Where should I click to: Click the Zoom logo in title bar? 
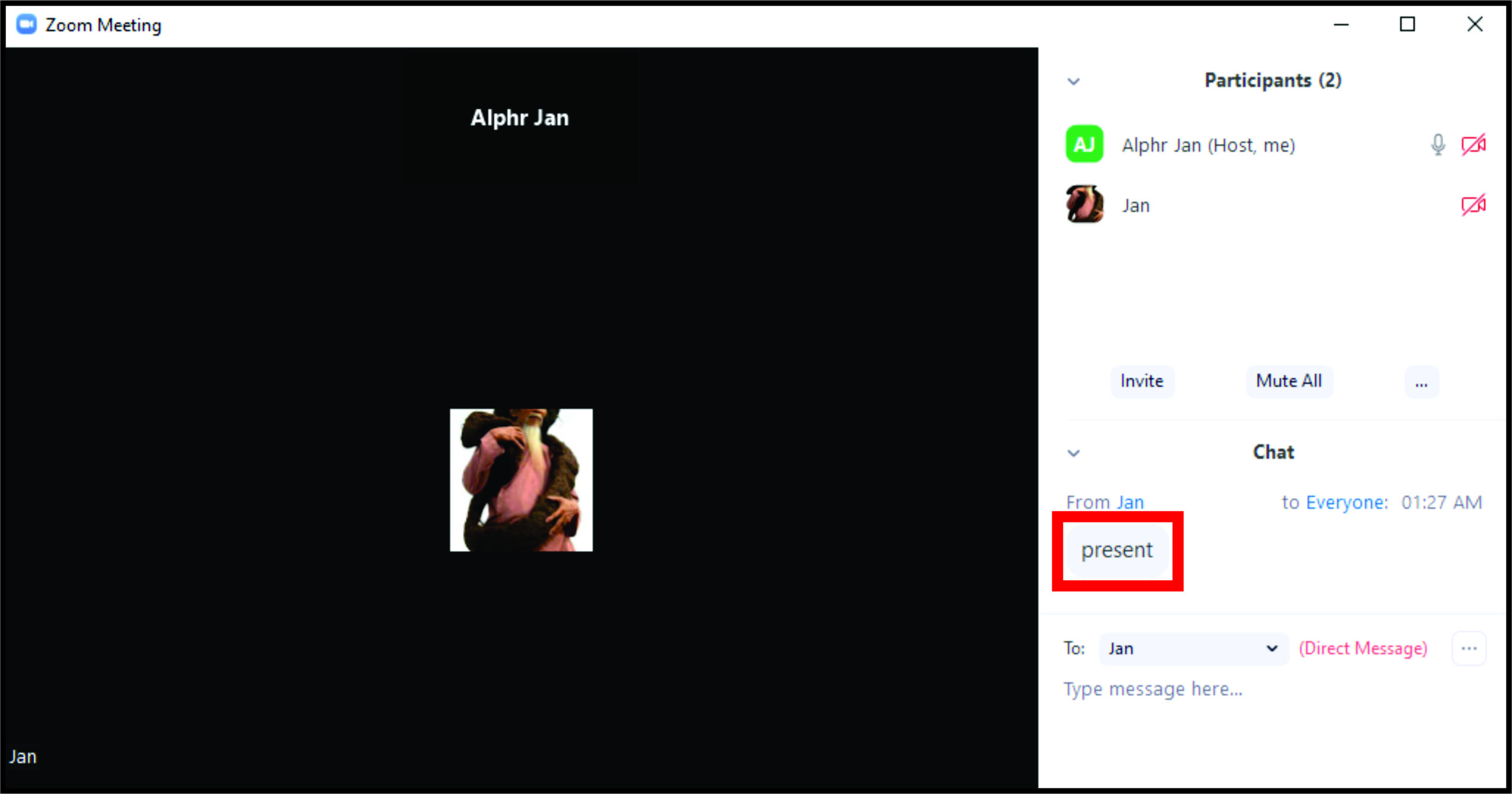(x=26, y=25)
